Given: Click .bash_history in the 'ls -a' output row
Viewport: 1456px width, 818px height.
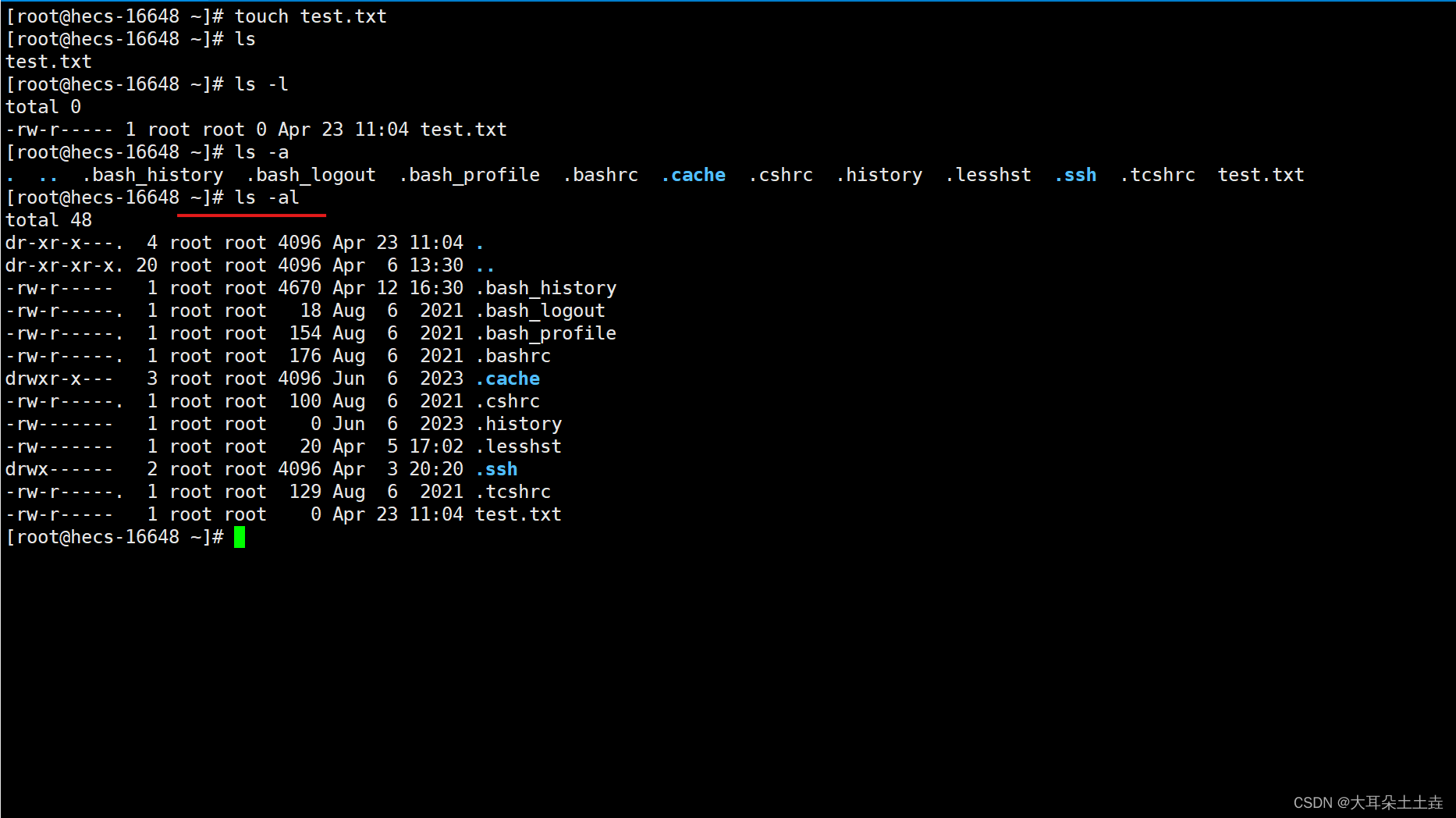Looking at the screenshot, I should 153,175.
